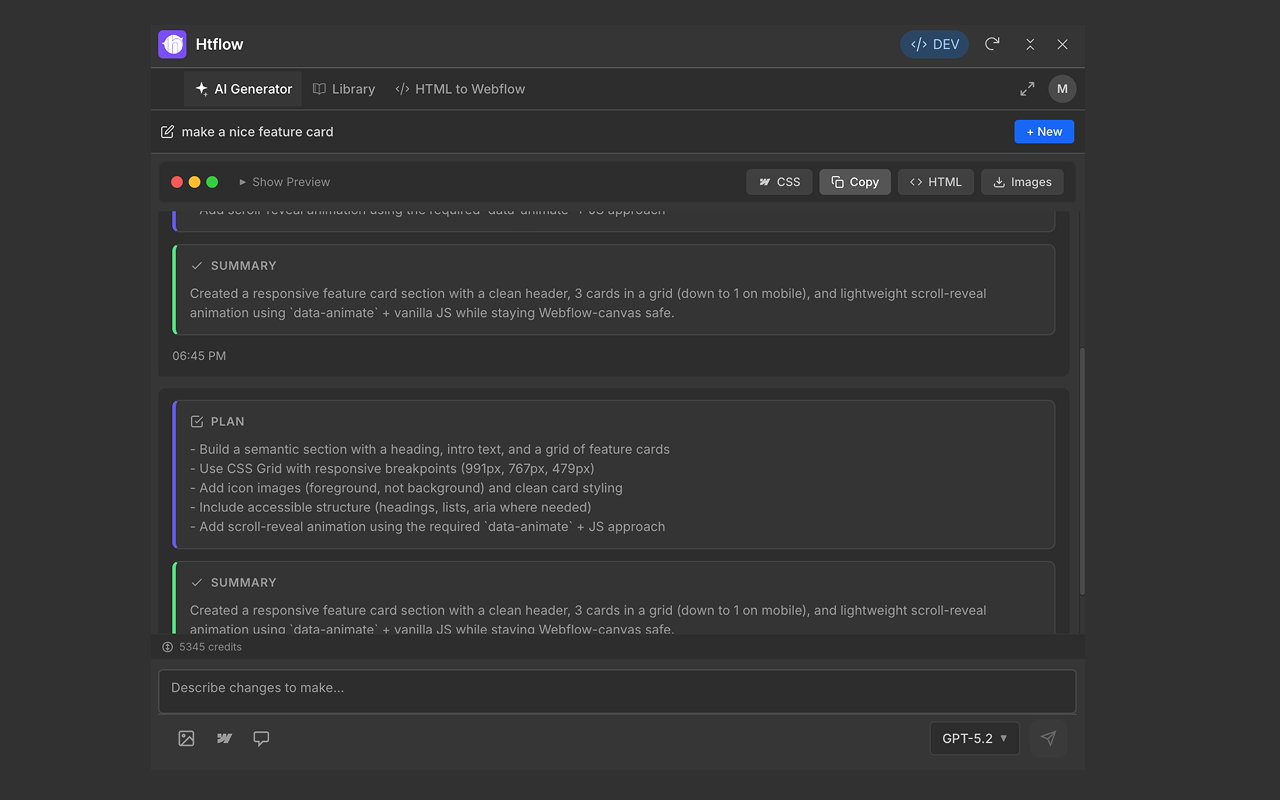Click the '5345 credits' status text
Viewport: 1280px width, 800px height.
pos(210,647)
